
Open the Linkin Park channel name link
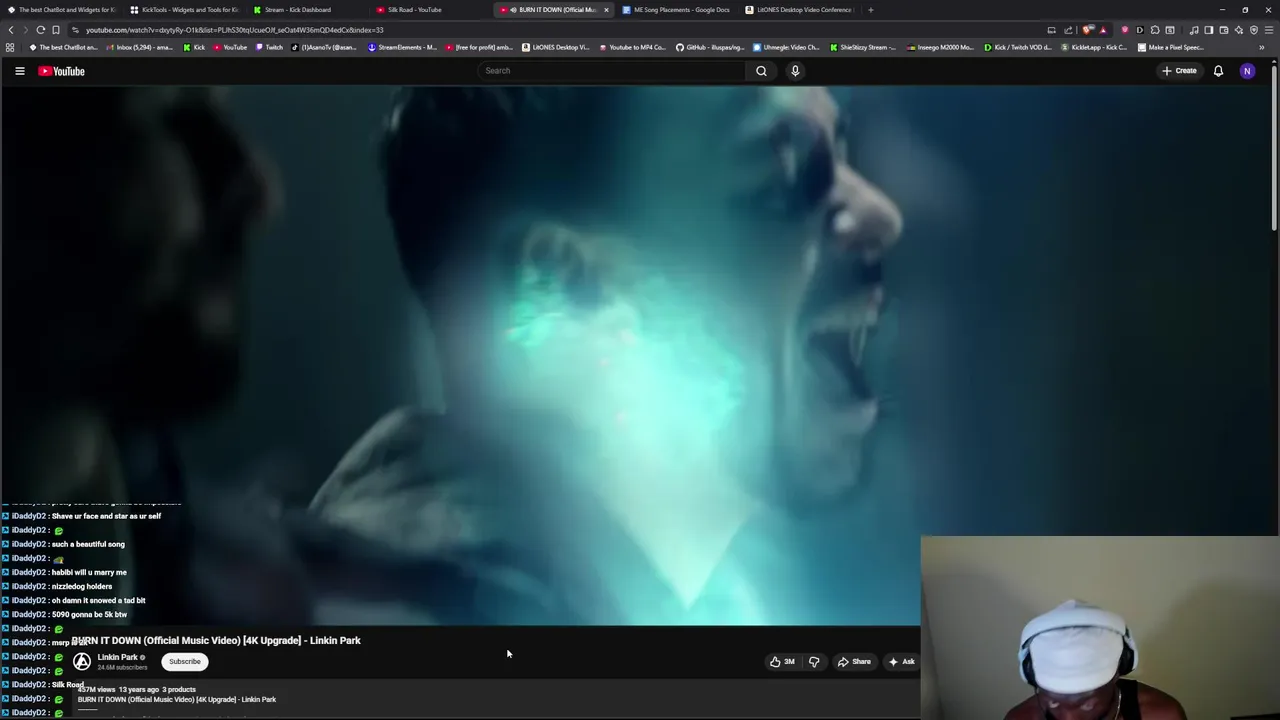[x=117, y=657]
